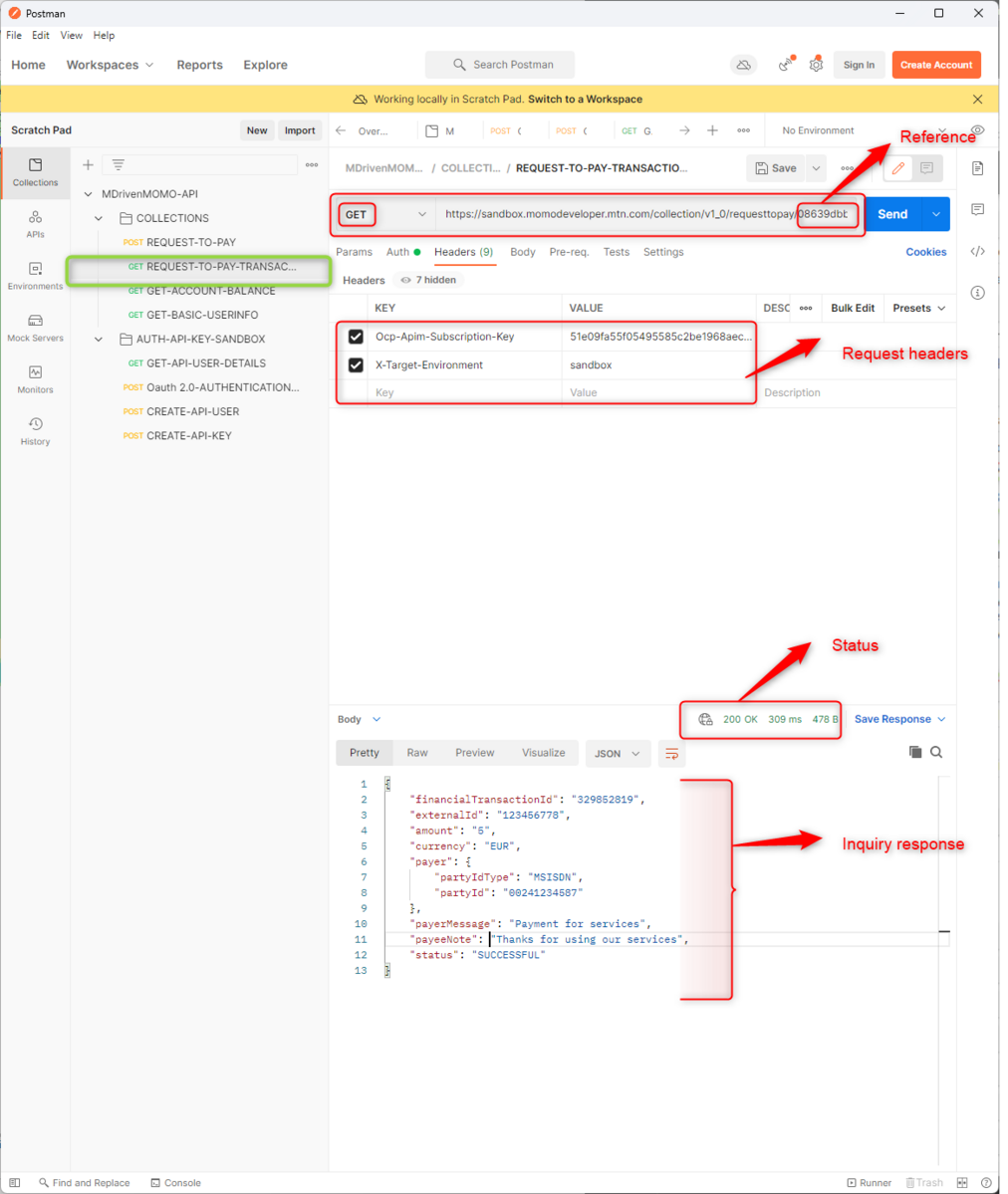Click the network globe icon near status

705,719
